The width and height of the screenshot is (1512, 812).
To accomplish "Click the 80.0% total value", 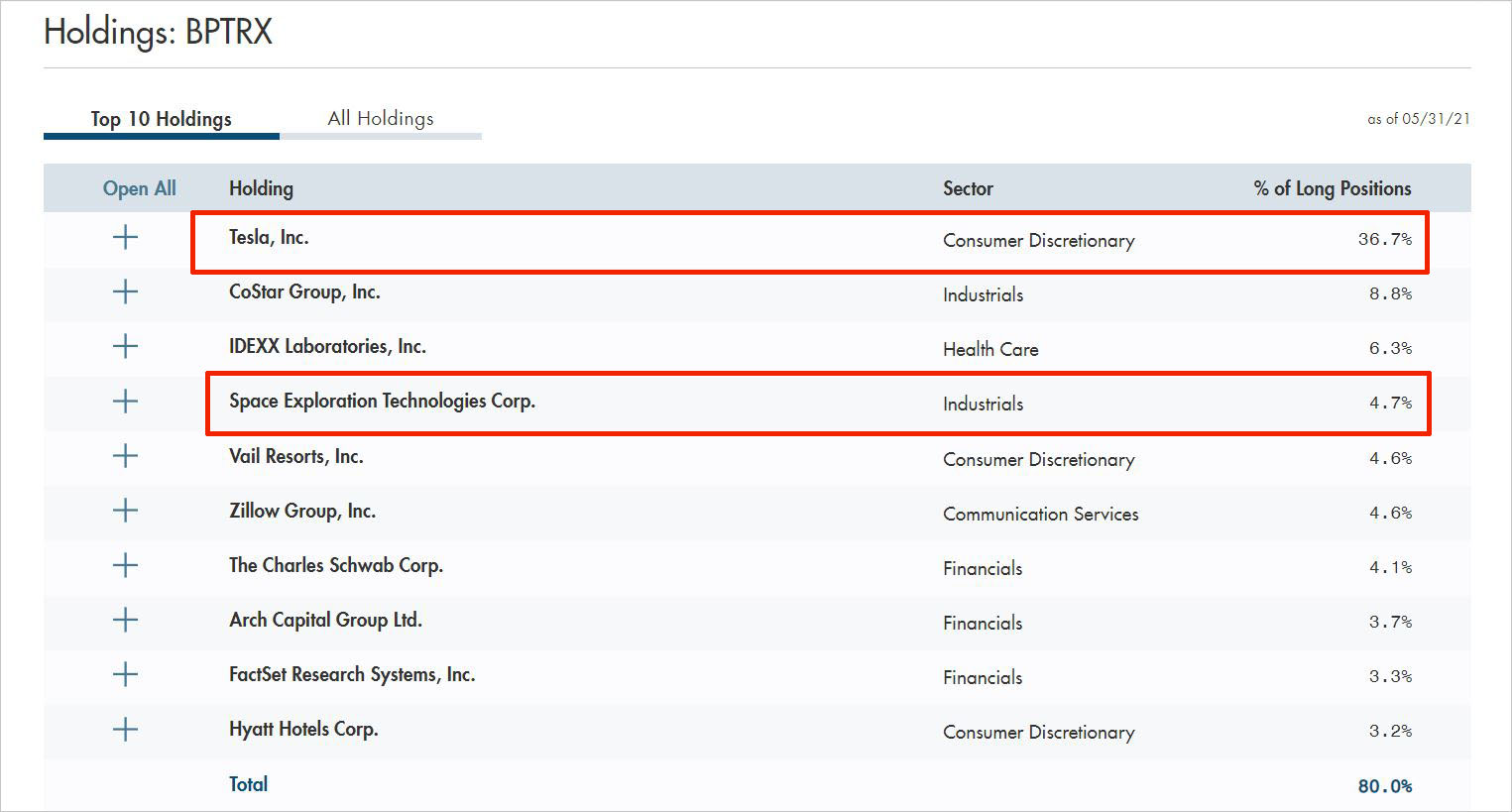I will coord(1385,786).
